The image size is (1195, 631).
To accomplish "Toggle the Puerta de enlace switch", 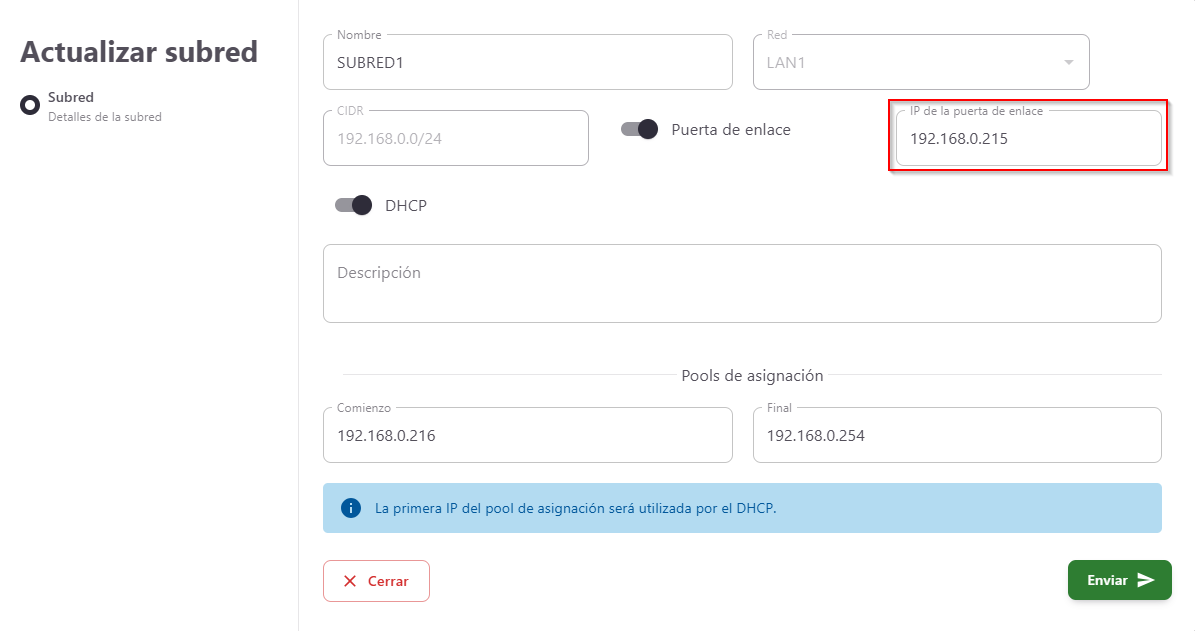I will [640, 129].
